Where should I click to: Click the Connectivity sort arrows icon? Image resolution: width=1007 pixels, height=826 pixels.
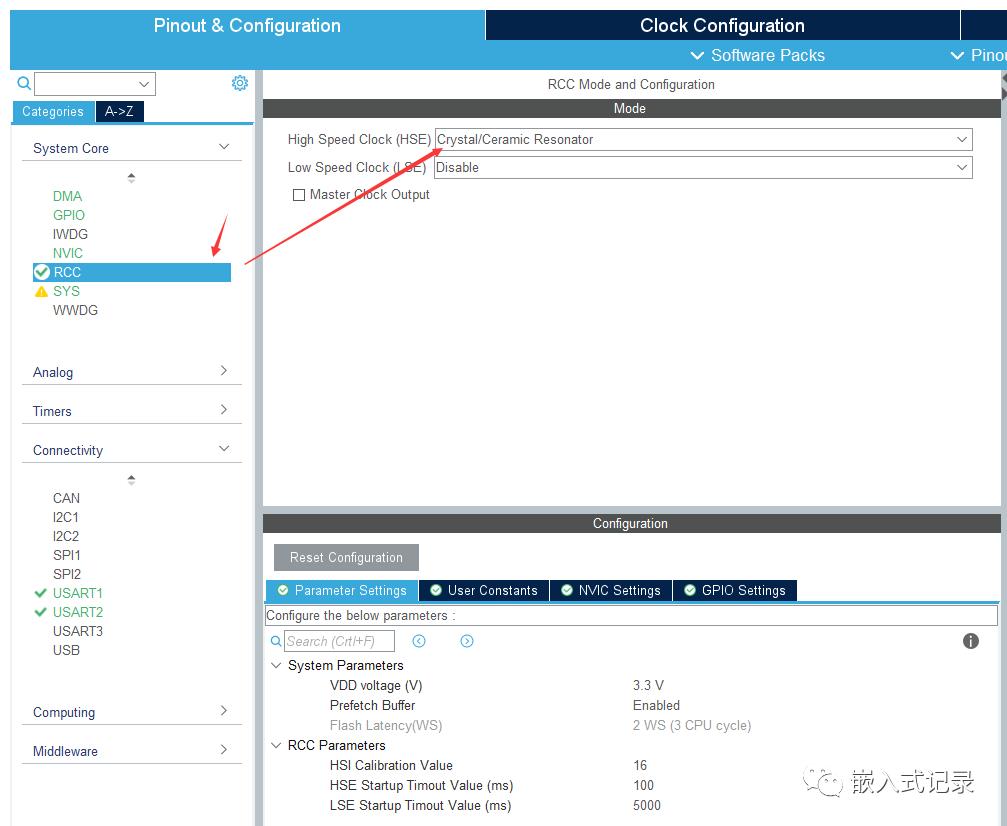click(x=131, y=480)
